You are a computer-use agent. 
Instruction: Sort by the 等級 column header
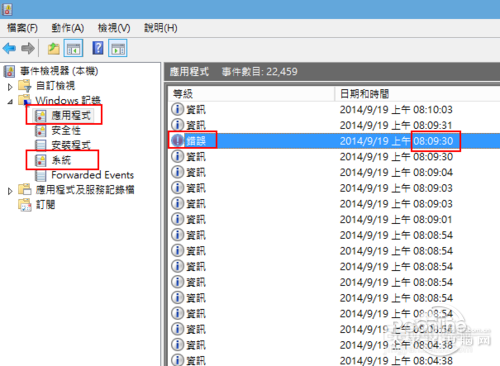(x=251, y=94)
